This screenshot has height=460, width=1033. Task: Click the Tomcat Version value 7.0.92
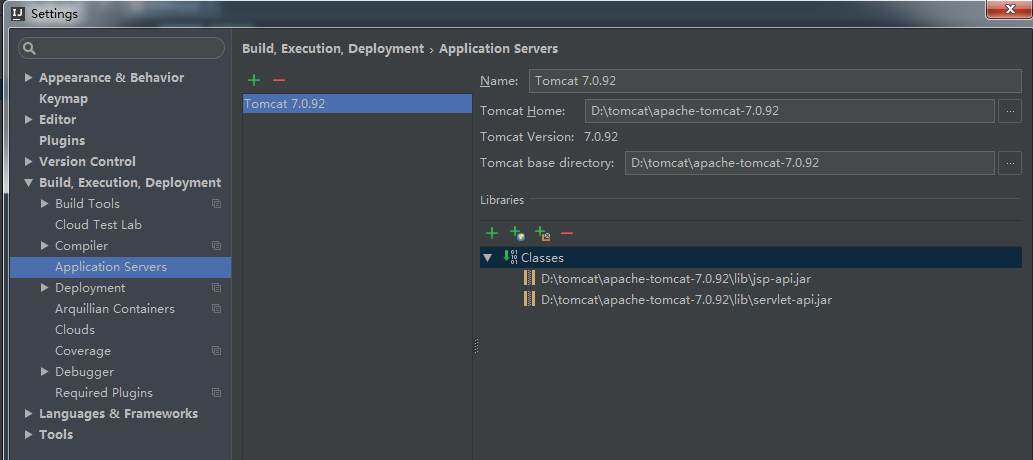601,137
